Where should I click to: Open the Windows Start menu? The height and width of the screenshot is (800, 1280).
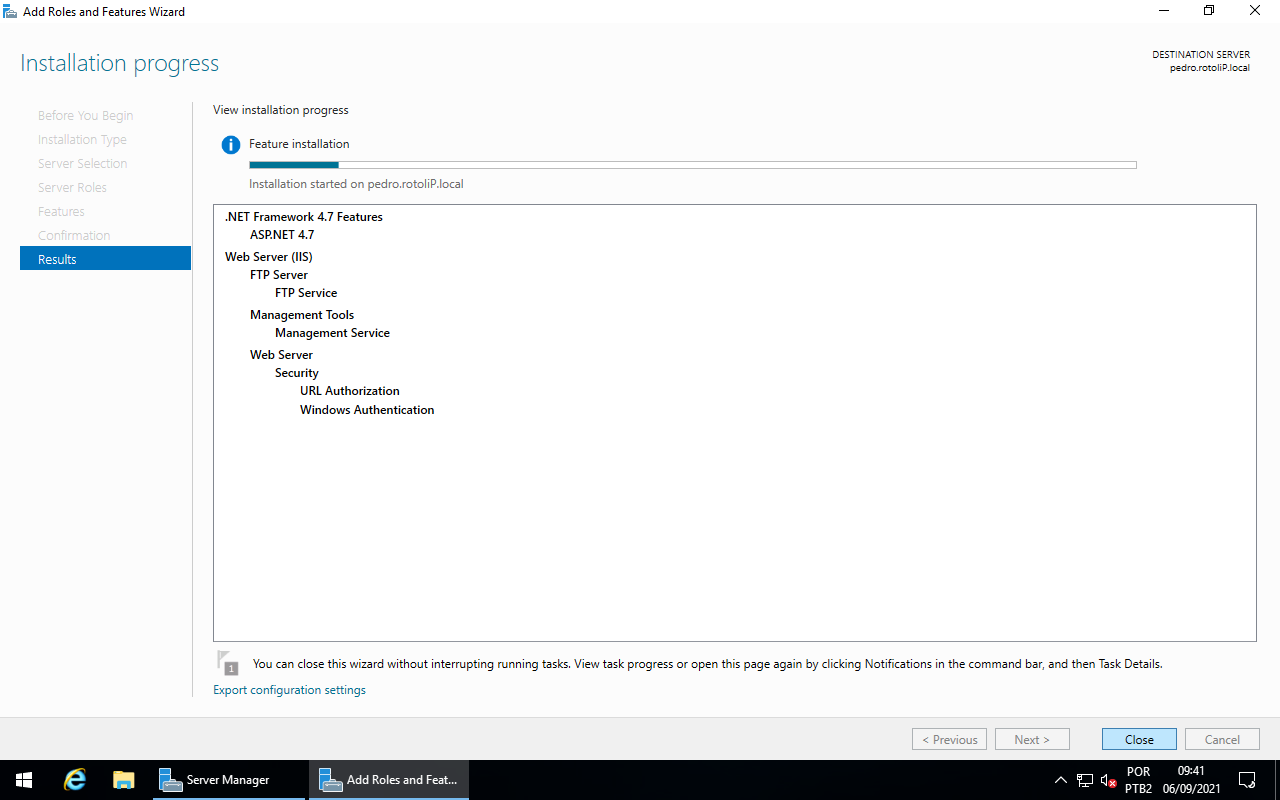(23, 779)
